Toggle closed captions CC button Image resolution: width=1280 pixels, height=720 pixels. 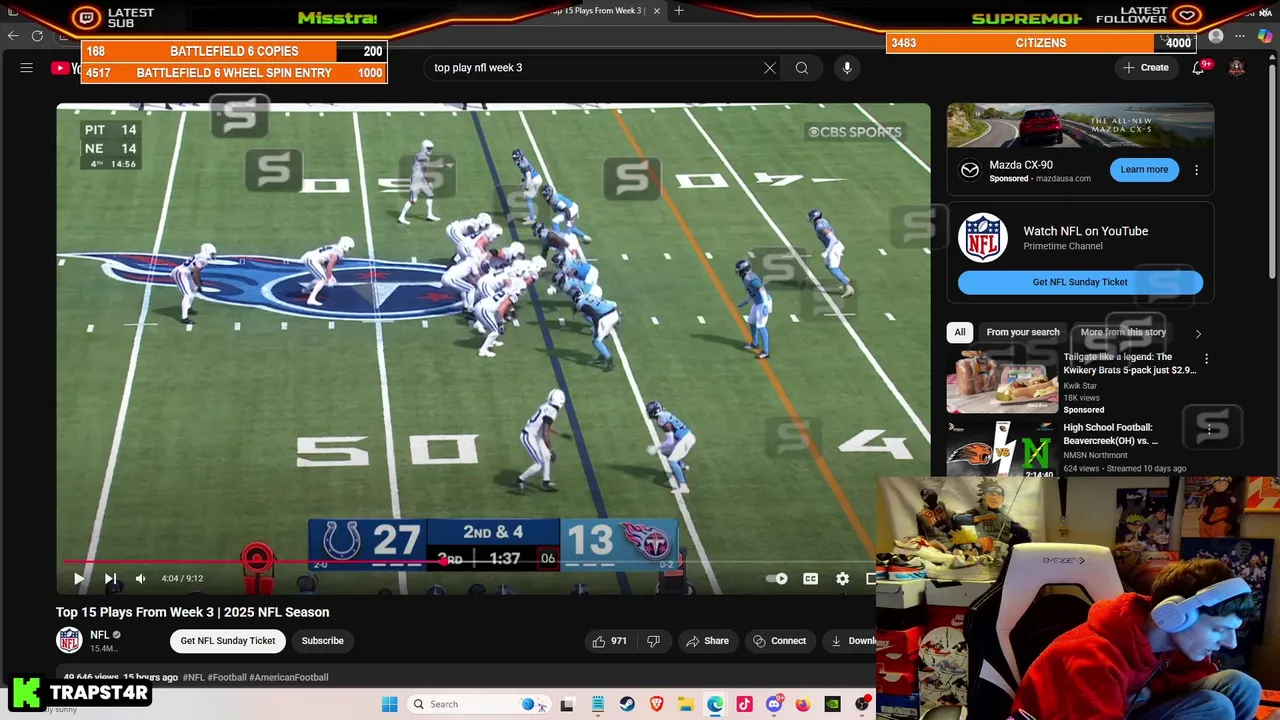[810, 578]
